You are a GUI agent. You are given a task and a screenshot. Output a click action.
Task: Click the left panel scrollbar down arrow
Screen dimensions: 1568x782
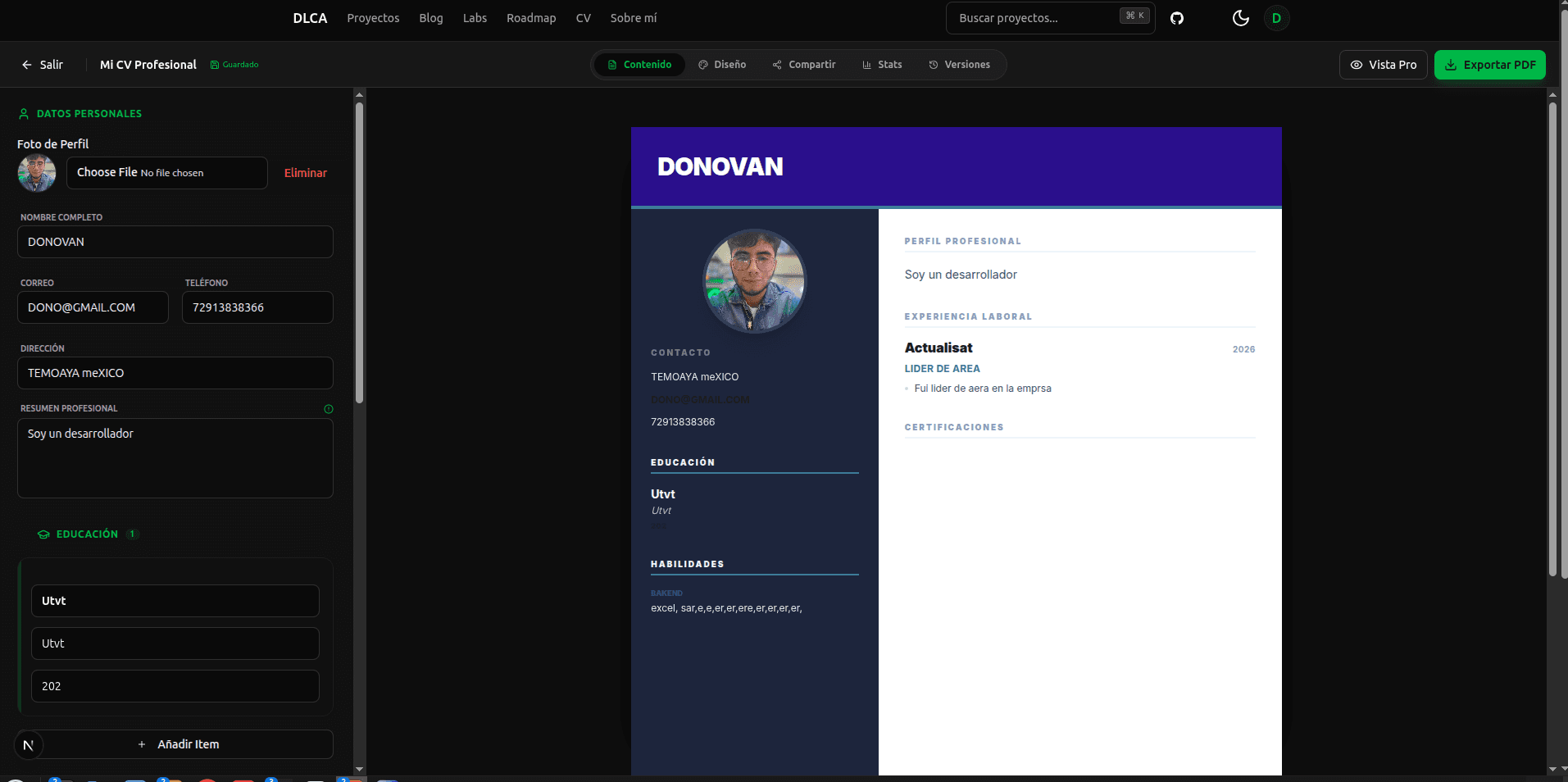(x=359, y=769)
